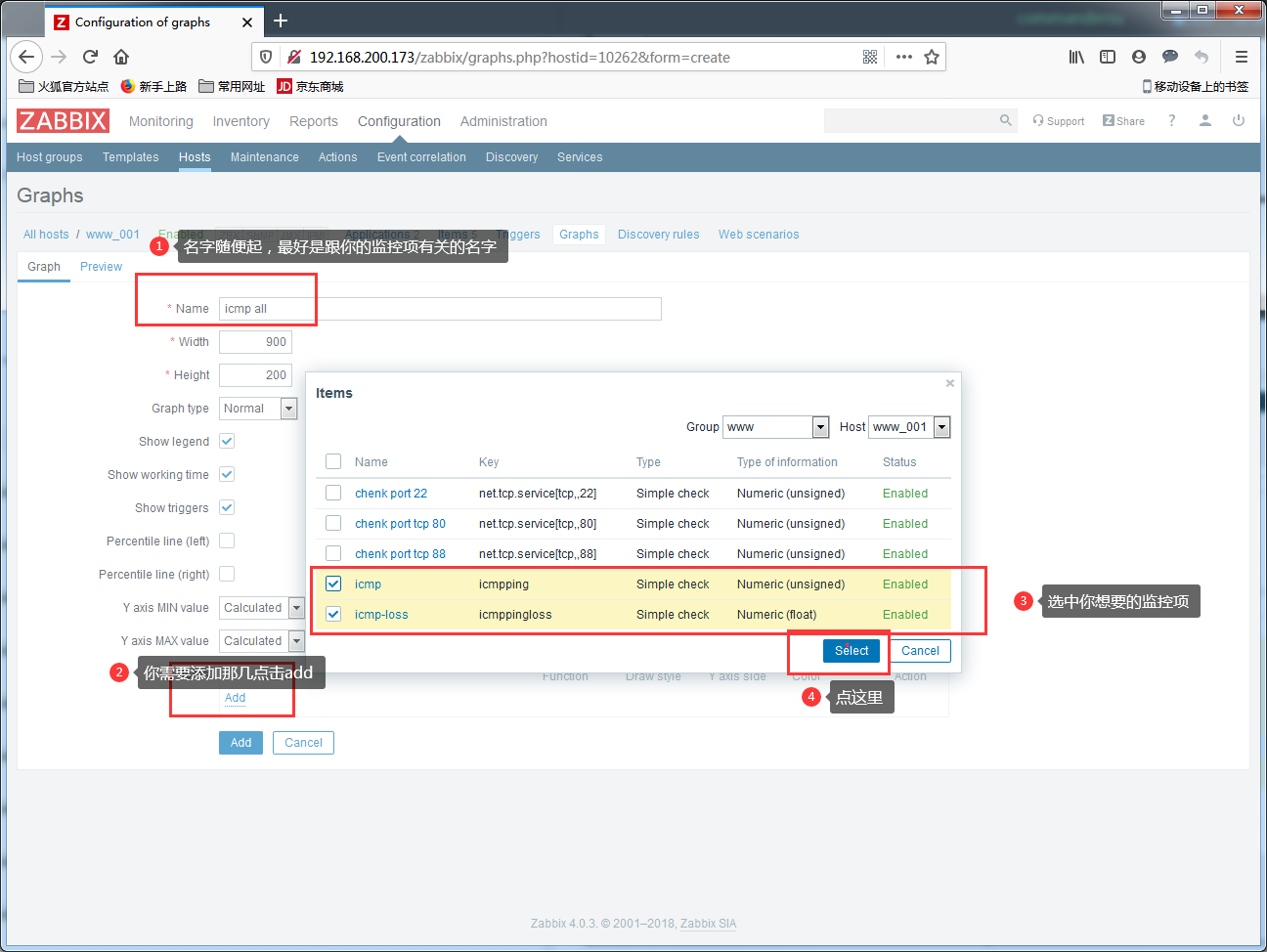This screenshot has height=952, width=1267.
Task: Open the new tab plus button
Action: [281, 21]
